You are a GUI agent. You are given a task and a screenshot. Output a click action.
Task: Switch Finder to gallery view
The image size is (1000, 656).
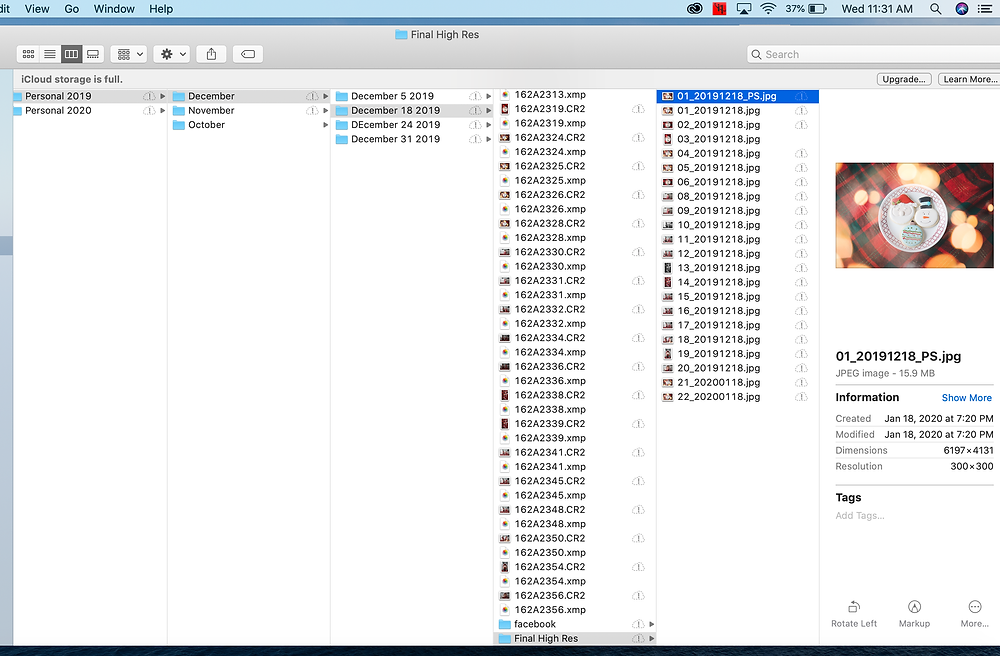pyautogui.click(x=93, y=54)
